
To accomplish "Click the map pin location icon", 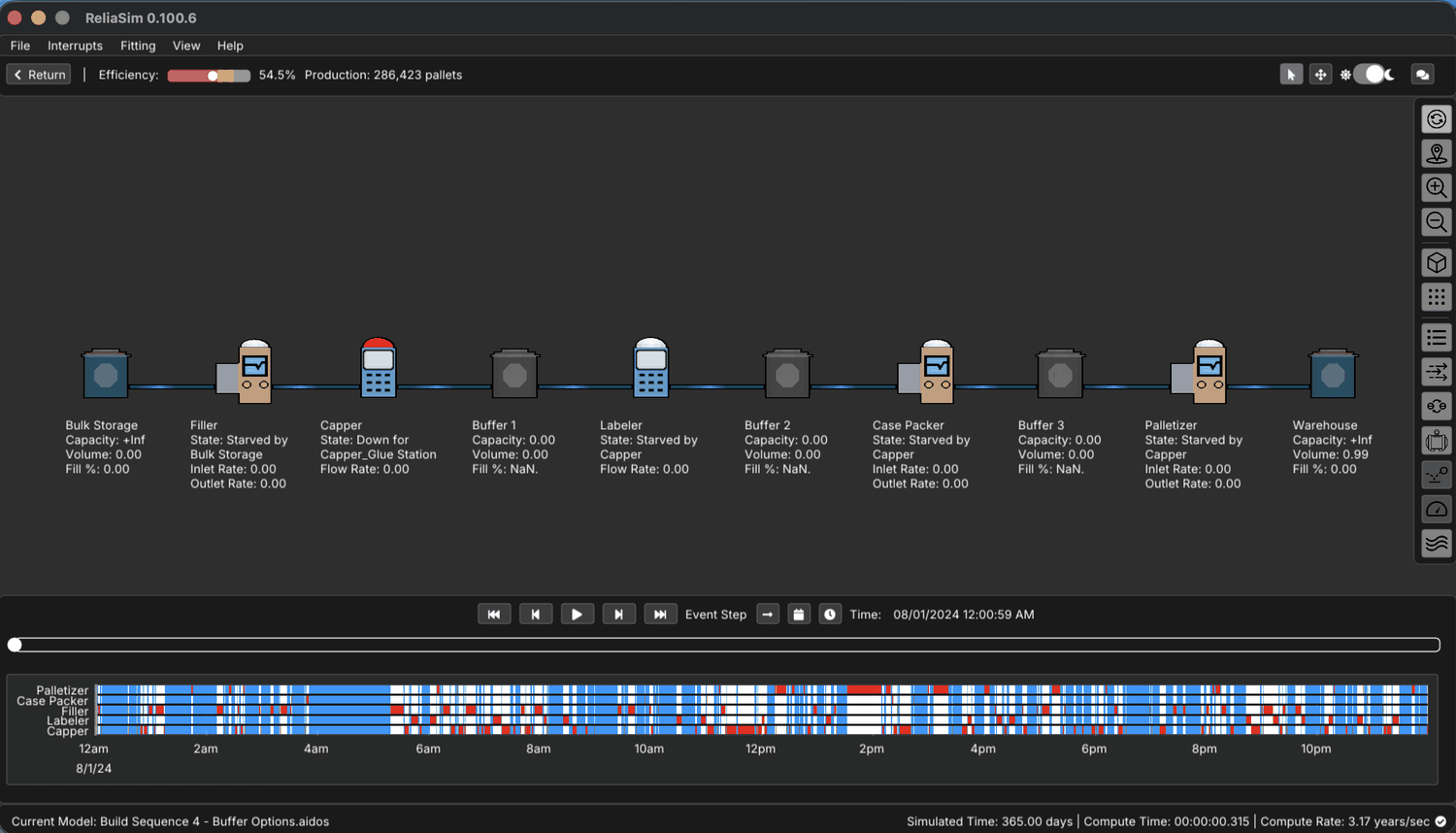I will [x=1437, y=153].
